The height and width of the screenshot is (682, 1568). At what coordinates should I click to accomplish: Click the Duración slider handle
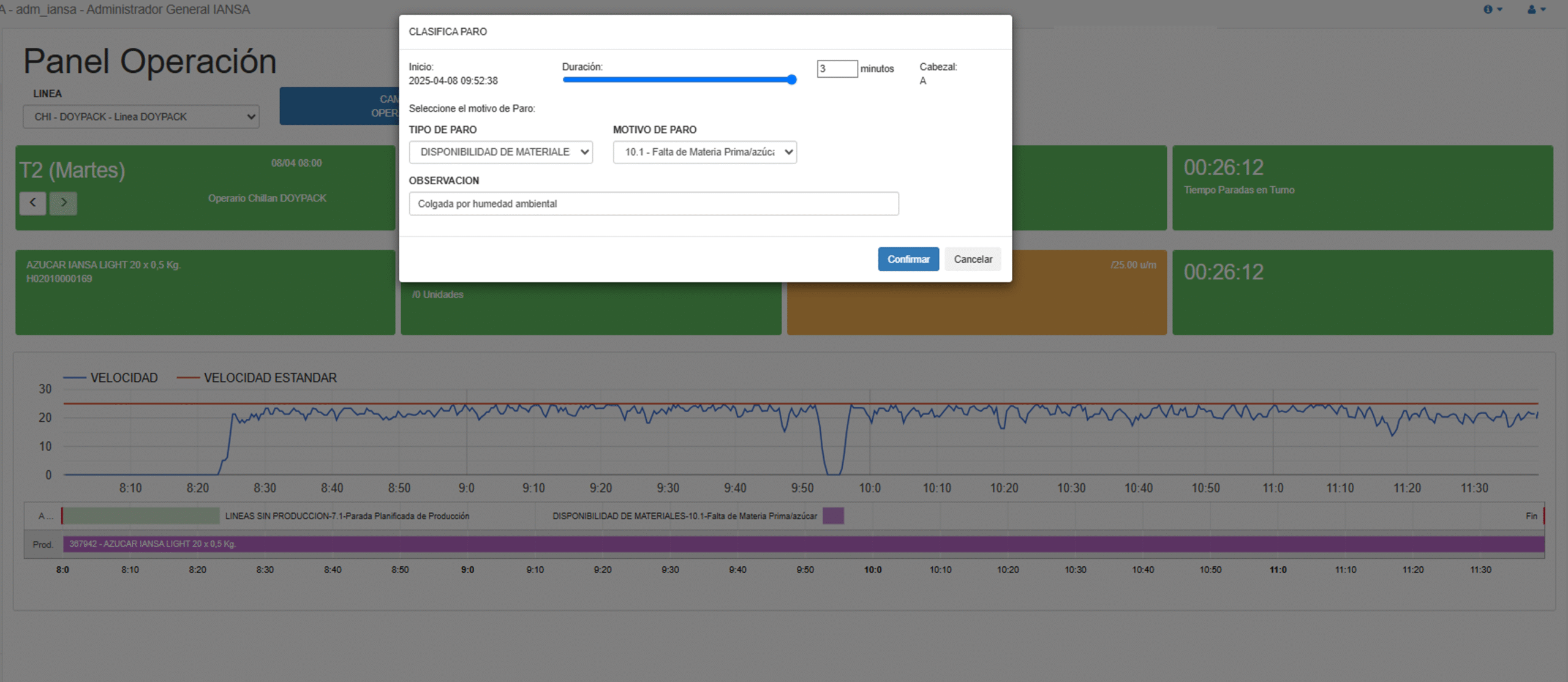point(791,80)
